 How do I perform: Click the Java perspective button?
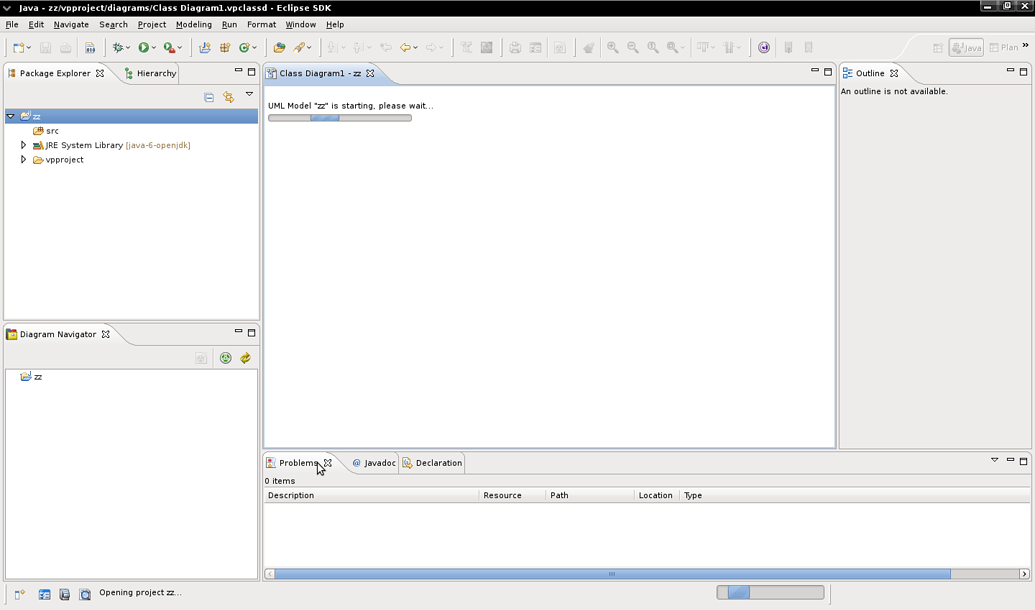pos(964,47)
